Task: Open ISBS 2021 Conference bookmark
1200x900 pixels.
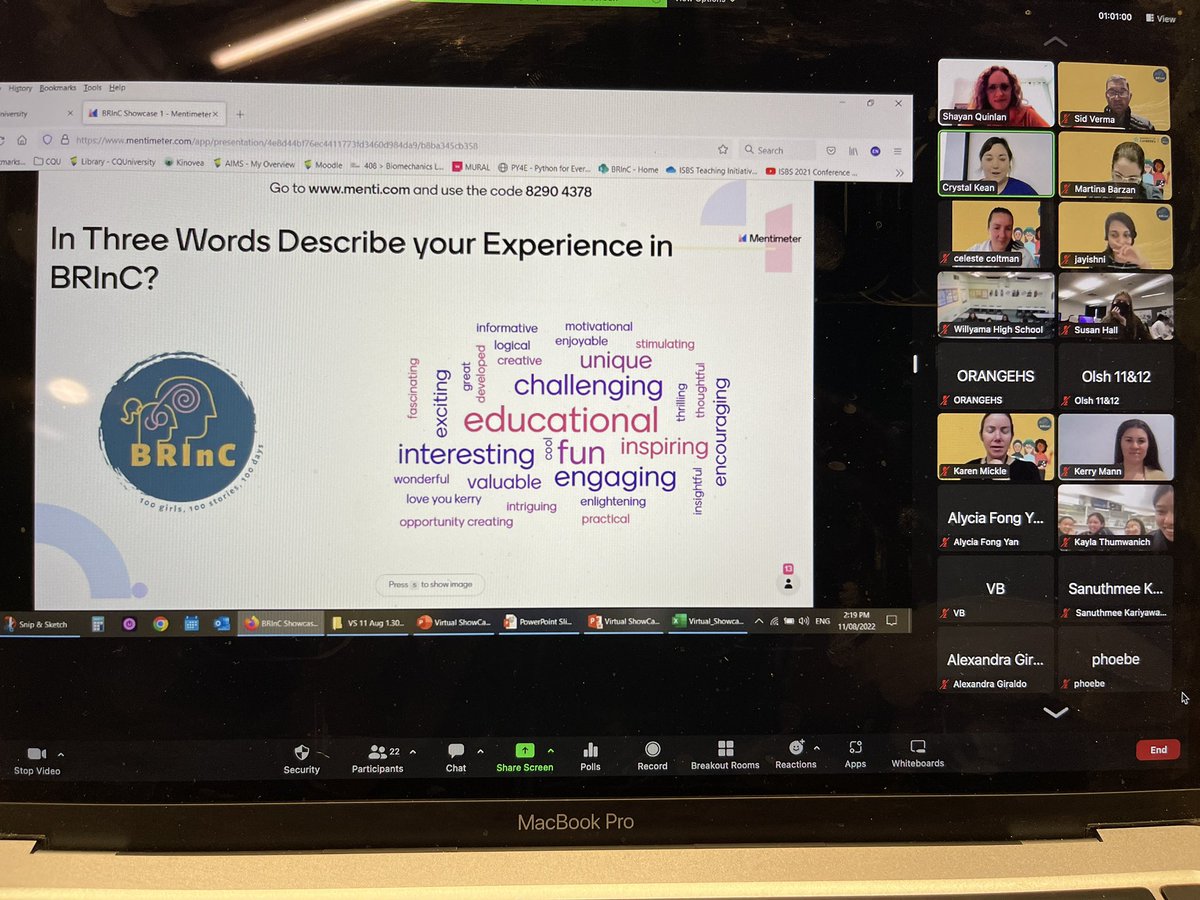Action: tap(811, 172)
